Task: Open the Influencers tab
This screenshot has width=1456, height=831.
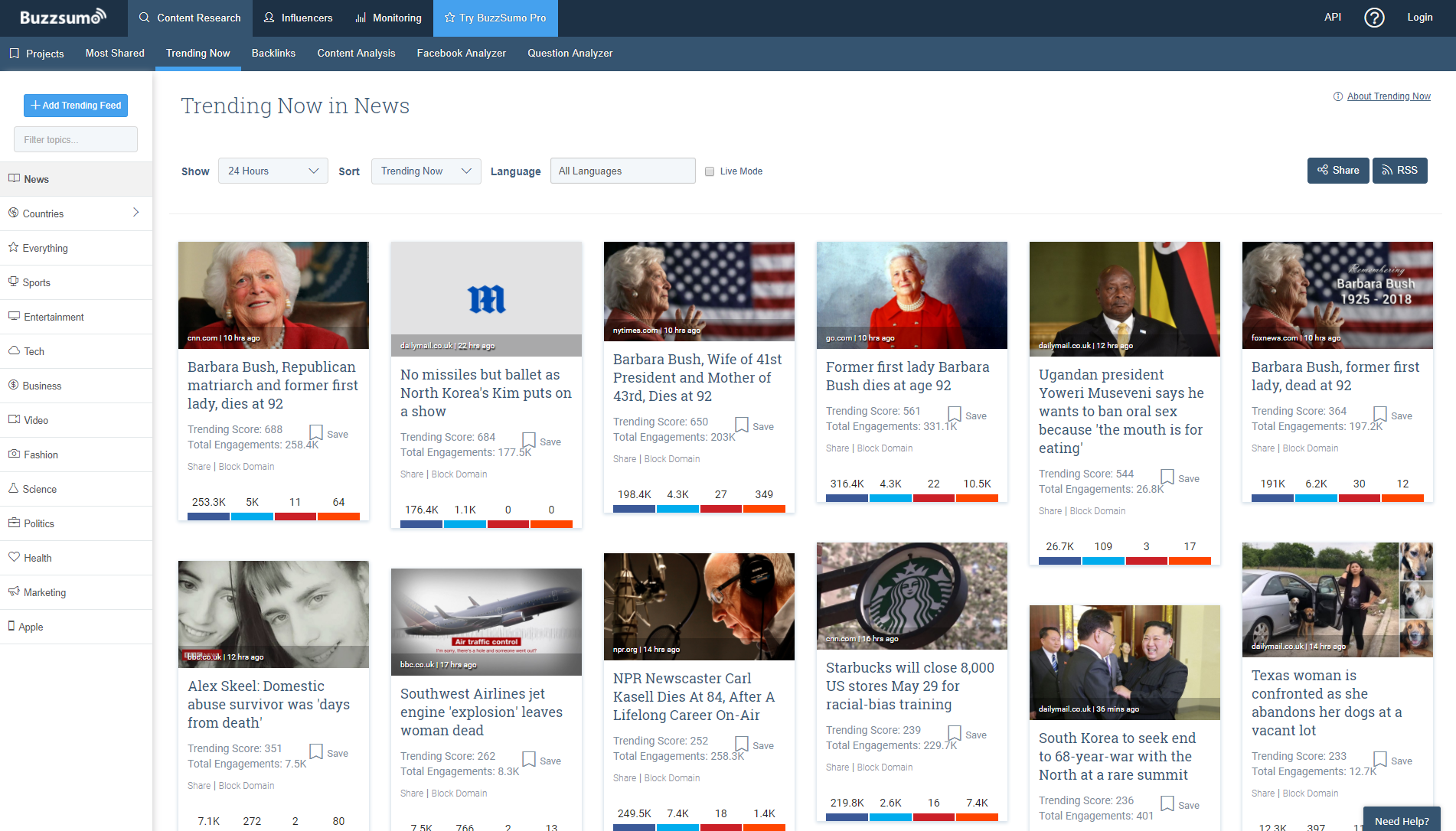Action: pyautogui.click(x=298, y=18)
